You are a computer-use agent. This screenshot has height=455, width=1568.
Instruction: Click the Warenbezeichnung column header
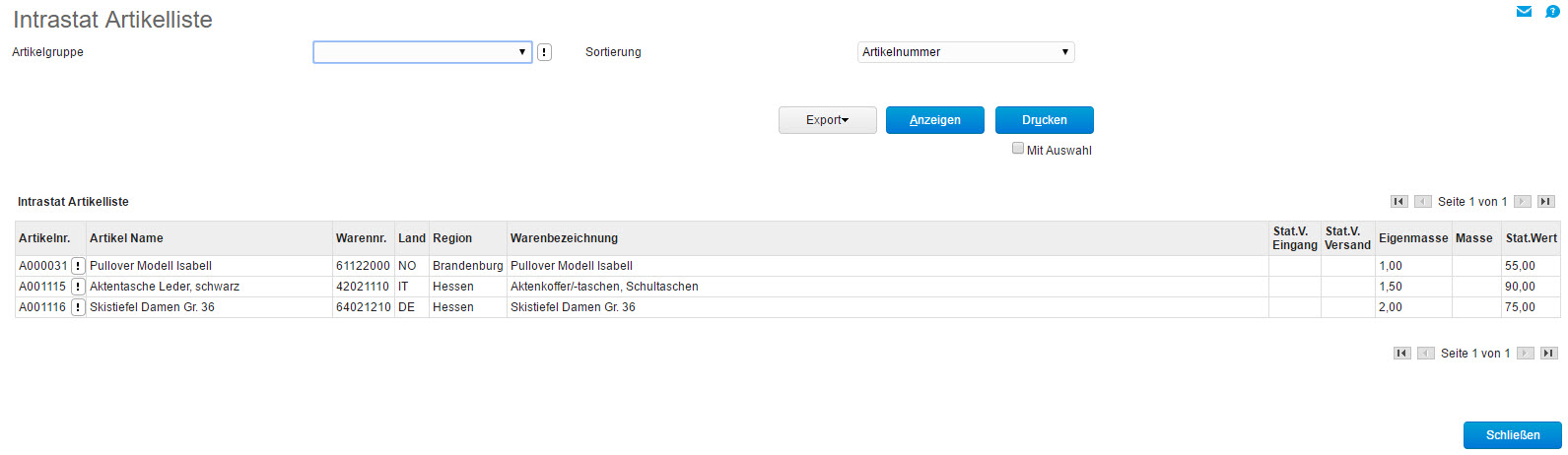click(x=564, y=238)
